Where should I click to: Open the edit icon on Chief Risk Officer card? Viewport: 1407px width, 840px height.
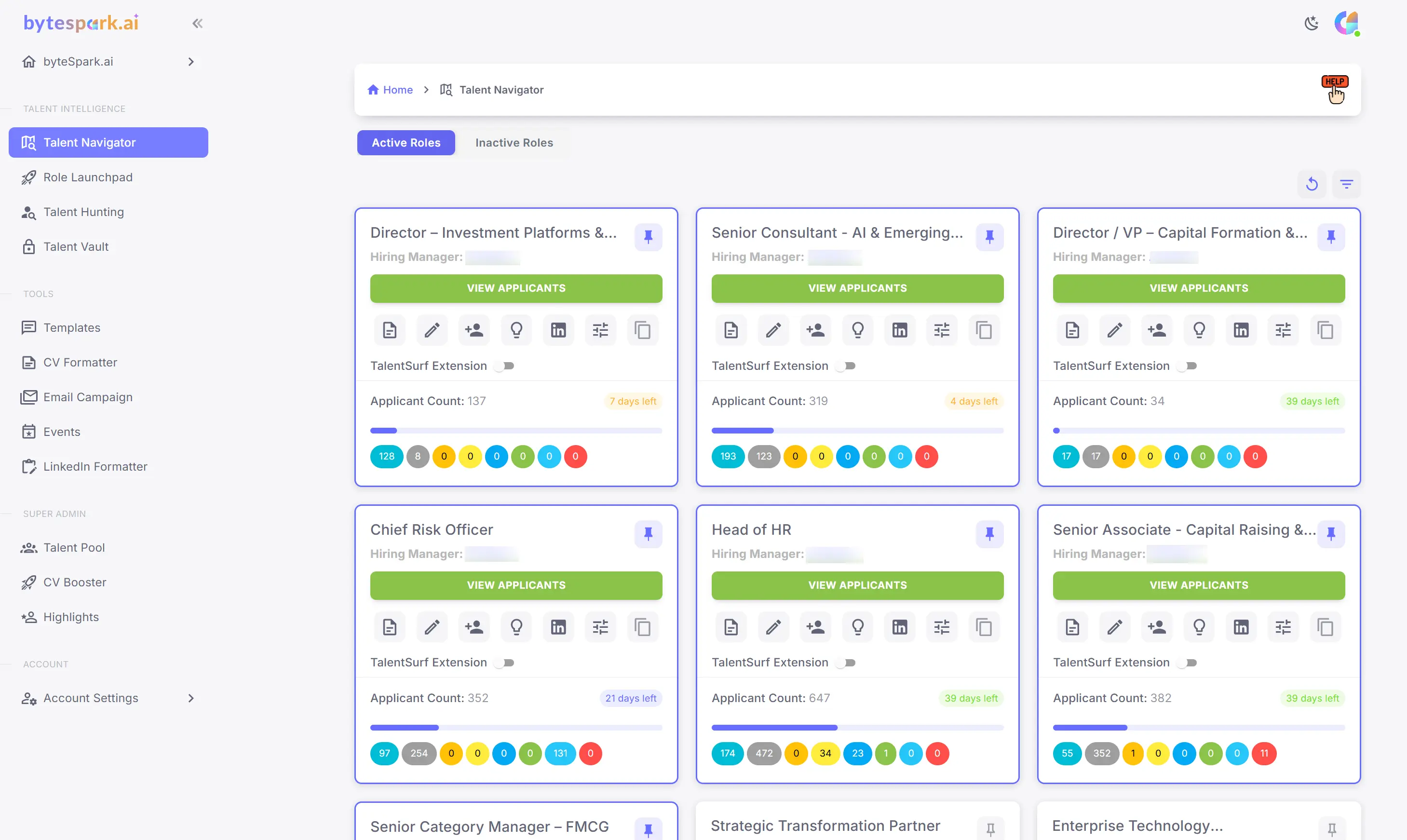[431, 626]
